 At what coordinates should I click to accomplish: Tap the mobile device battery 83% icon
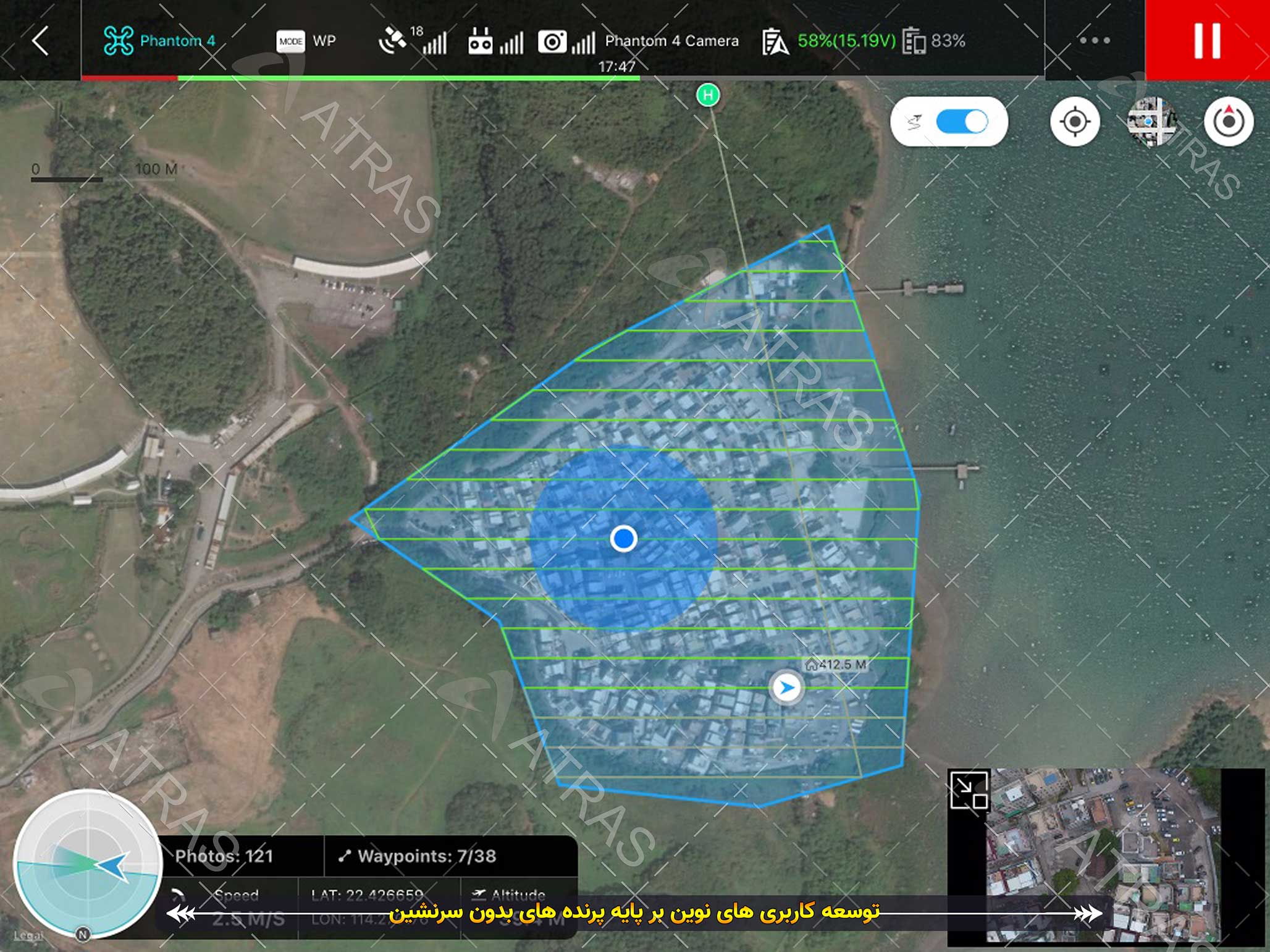tap(914, 41)
